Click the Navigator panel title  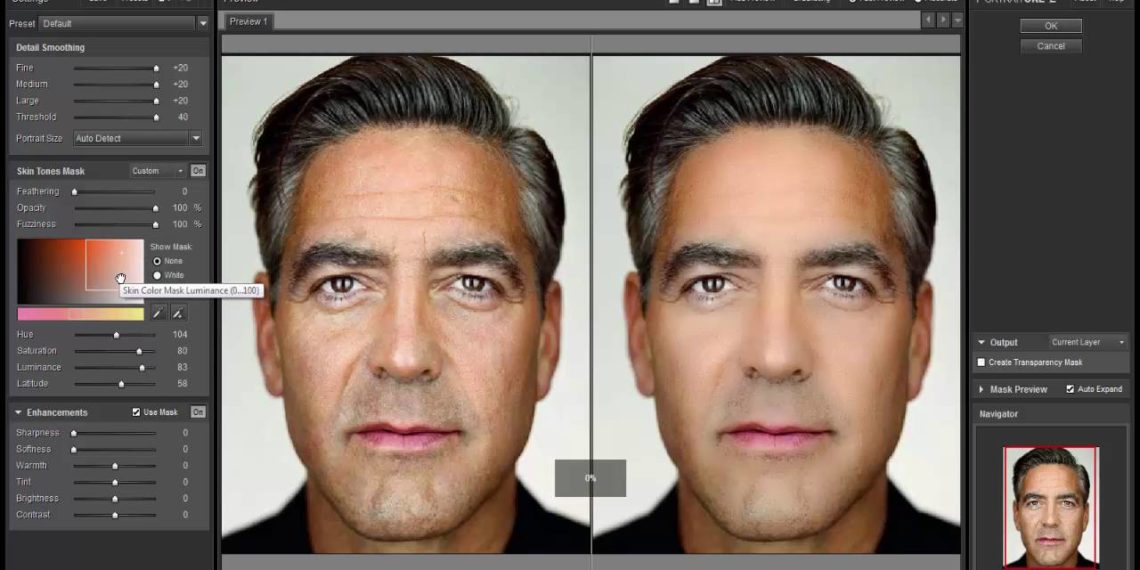(998, 414)
